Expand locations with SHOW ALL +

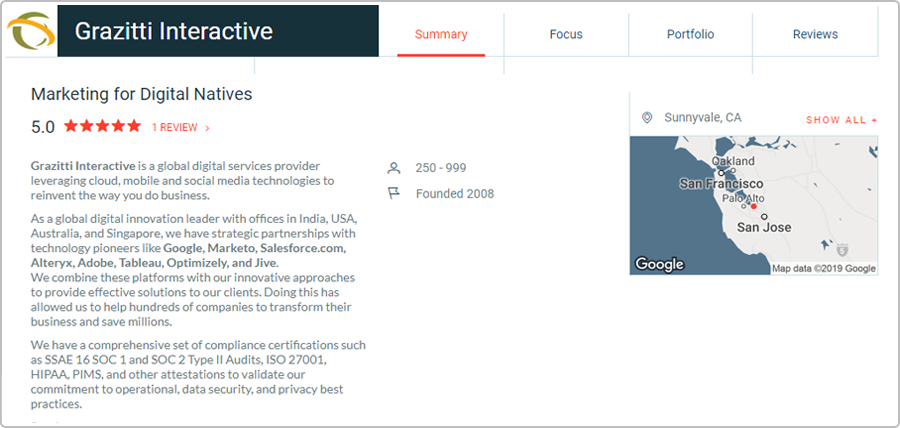(x=841, y=120)
